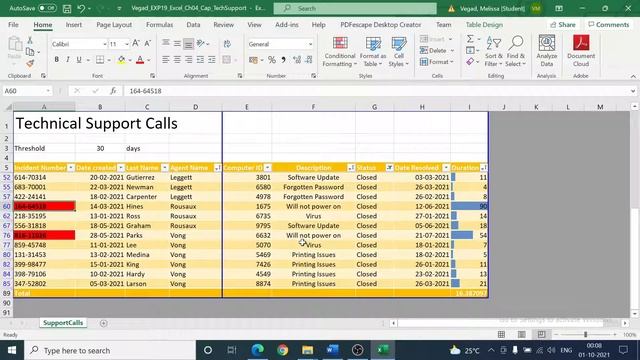This screenshot has height=360, width=640.
Task: Click Decrease Font Size icon
Action: click(148, 43)
